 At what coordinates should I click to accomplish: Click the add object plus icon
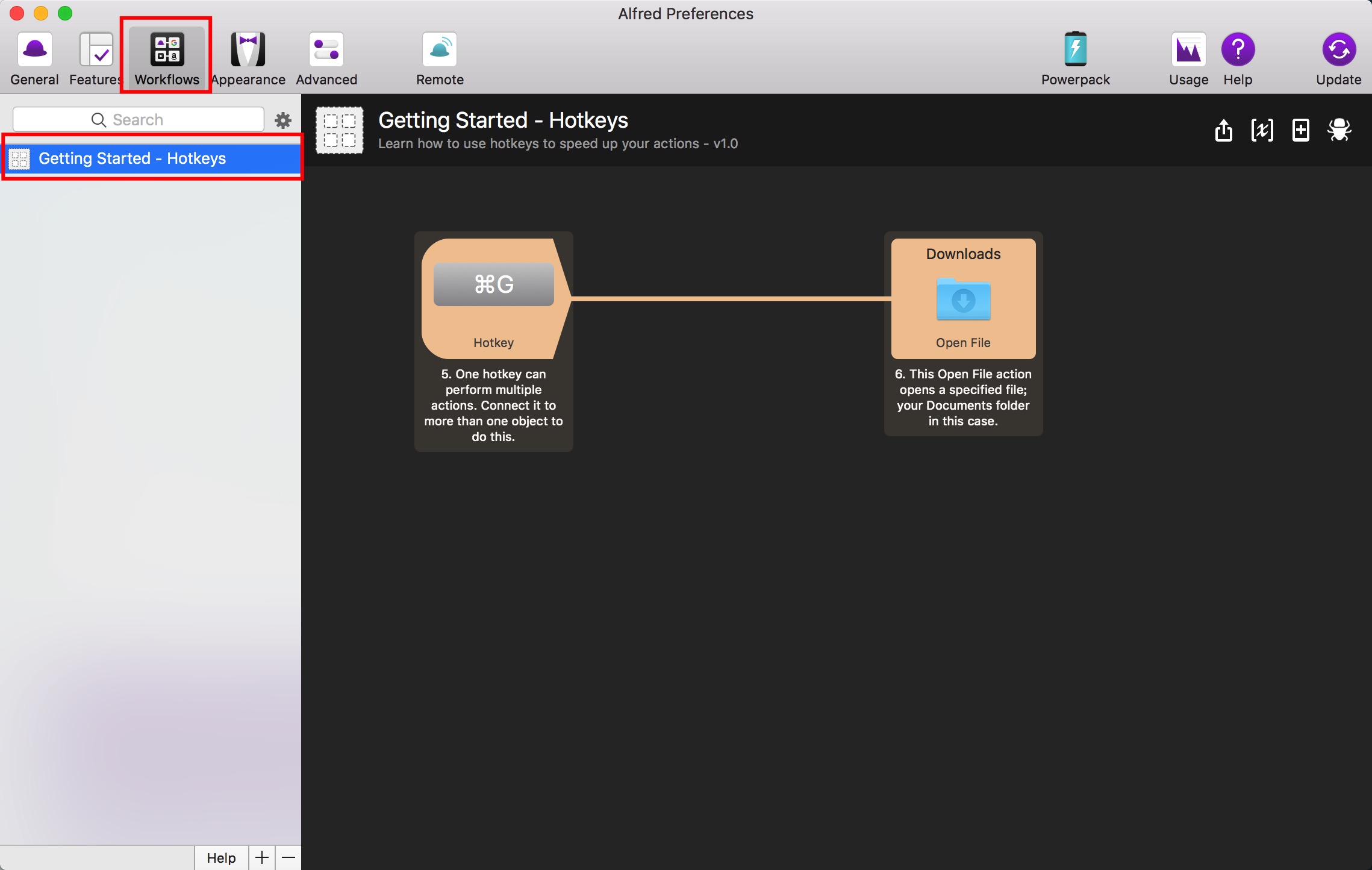coord(1300,130)
